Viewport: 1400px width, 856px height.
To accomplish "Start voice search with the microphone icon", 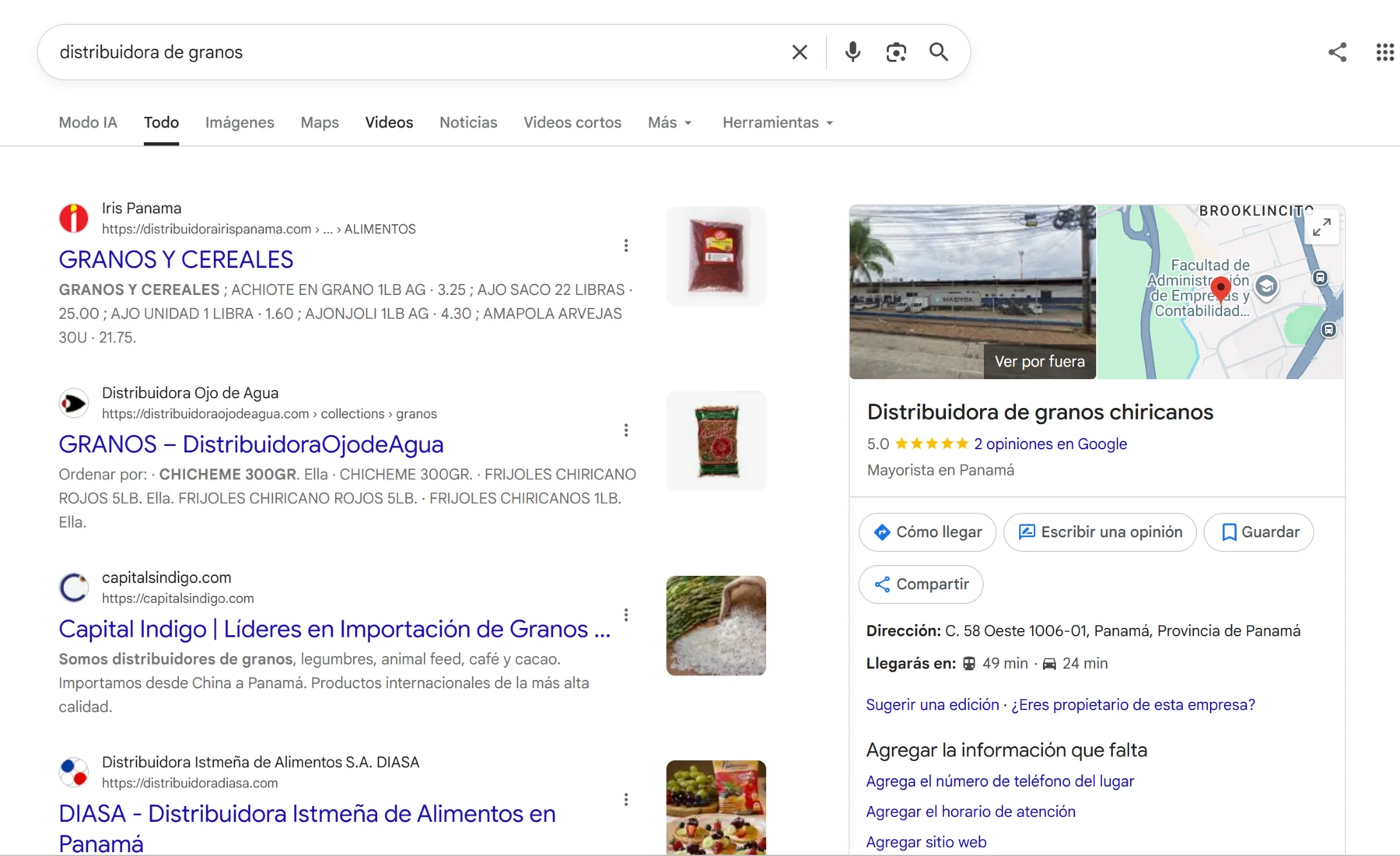I will 852,52.
